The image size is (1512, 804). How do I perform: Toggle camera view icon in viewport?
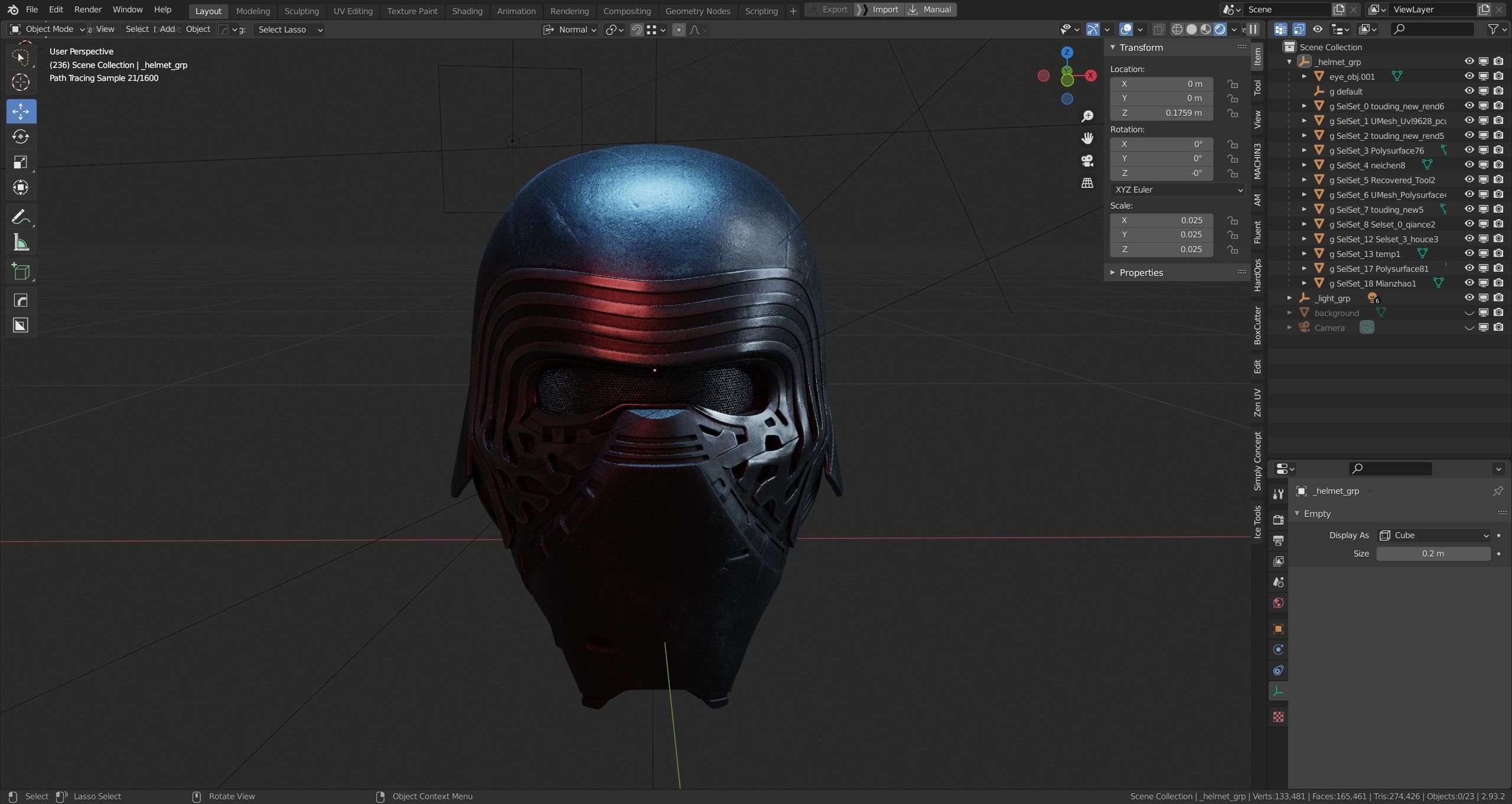point(1087,161)
